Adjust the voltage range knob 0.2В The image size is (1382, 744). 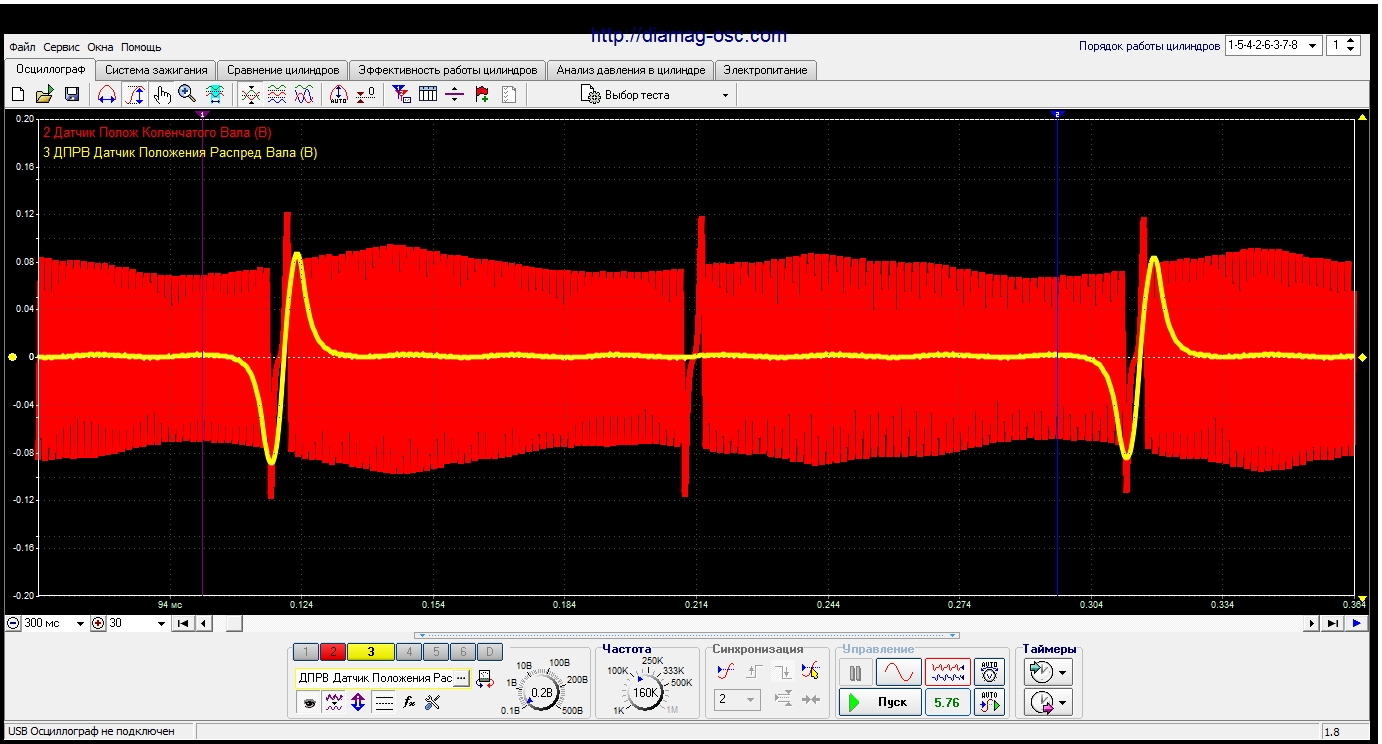(x=542, y=692)
